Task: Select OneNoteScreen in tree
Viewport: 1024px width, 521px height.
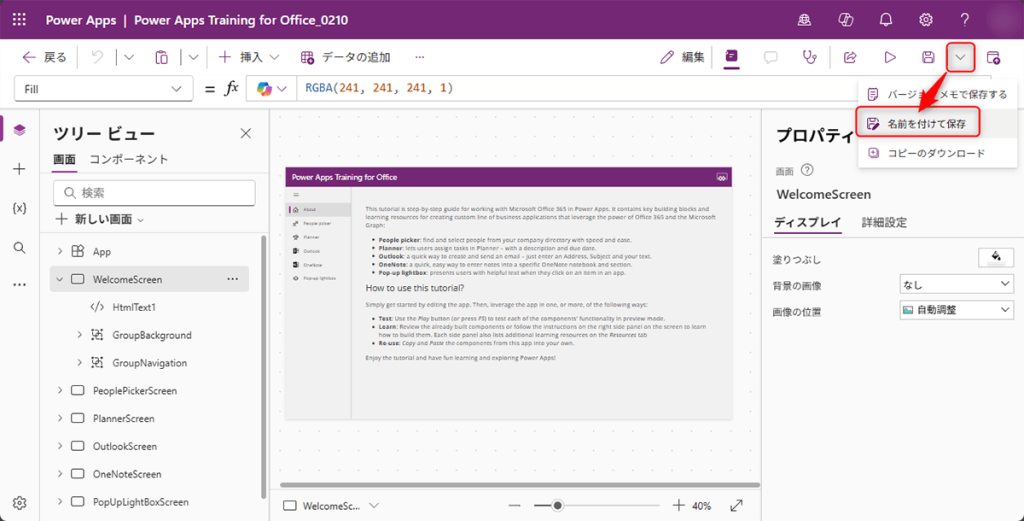Action: point(127,474)
